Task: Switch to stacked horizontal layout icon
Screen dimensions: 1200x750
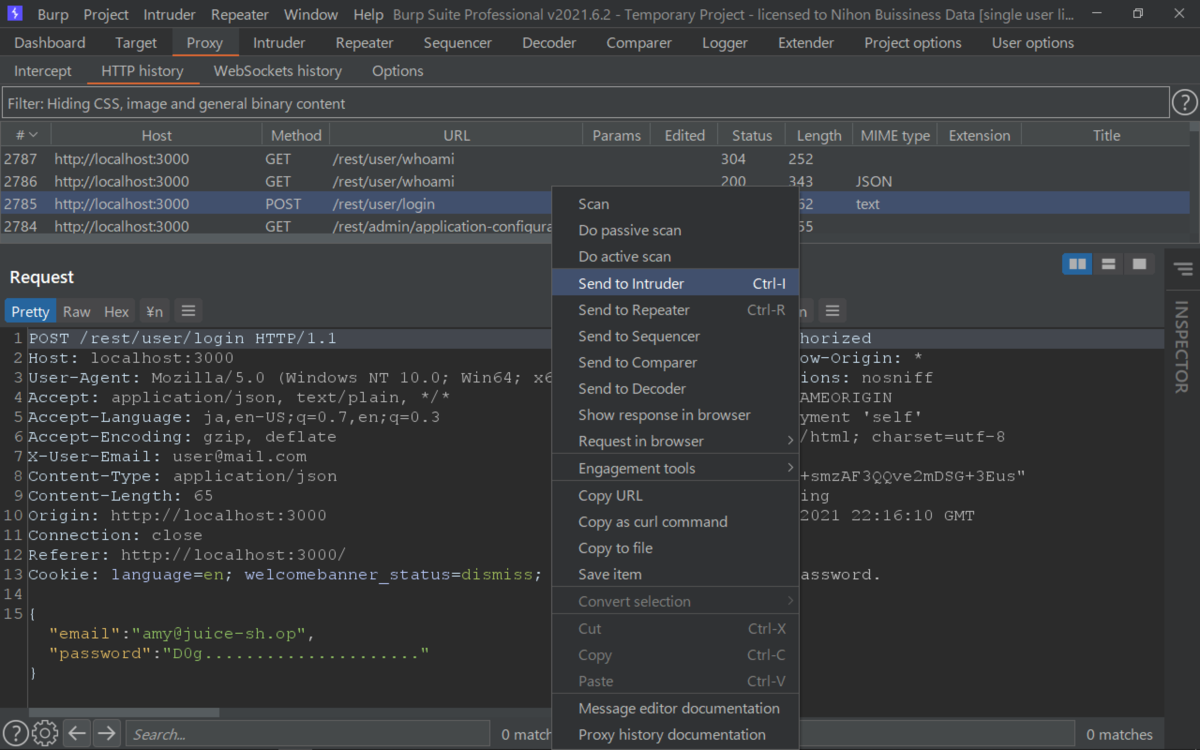Action: pyautogui.click(x=1108, y=264)
